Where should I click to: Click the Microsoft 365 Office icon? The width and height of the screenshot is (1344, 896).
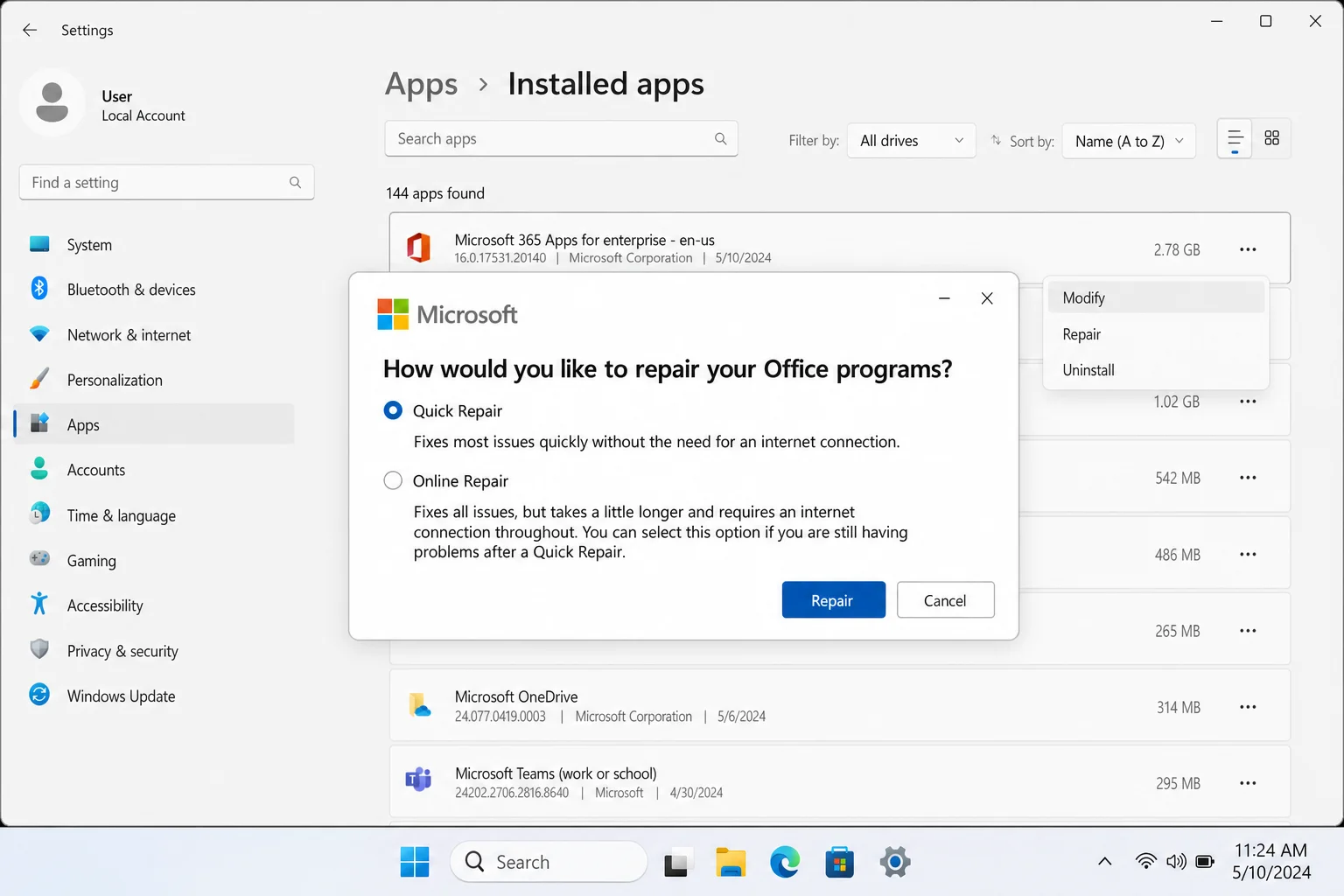(419, 248)
